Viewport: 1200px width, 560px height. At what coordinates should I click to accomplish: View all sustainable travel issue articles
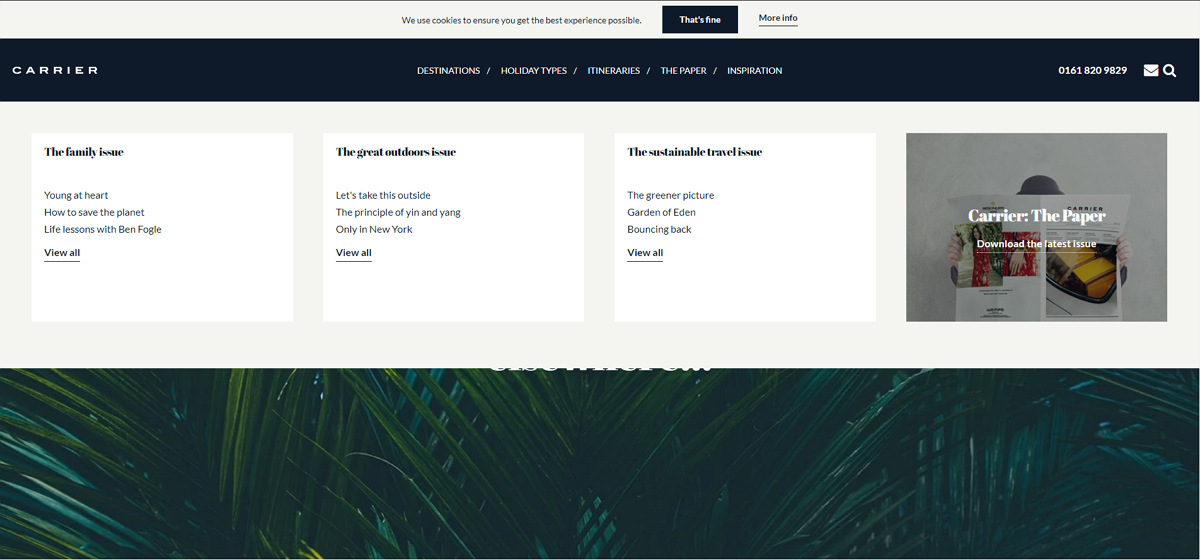645,253
